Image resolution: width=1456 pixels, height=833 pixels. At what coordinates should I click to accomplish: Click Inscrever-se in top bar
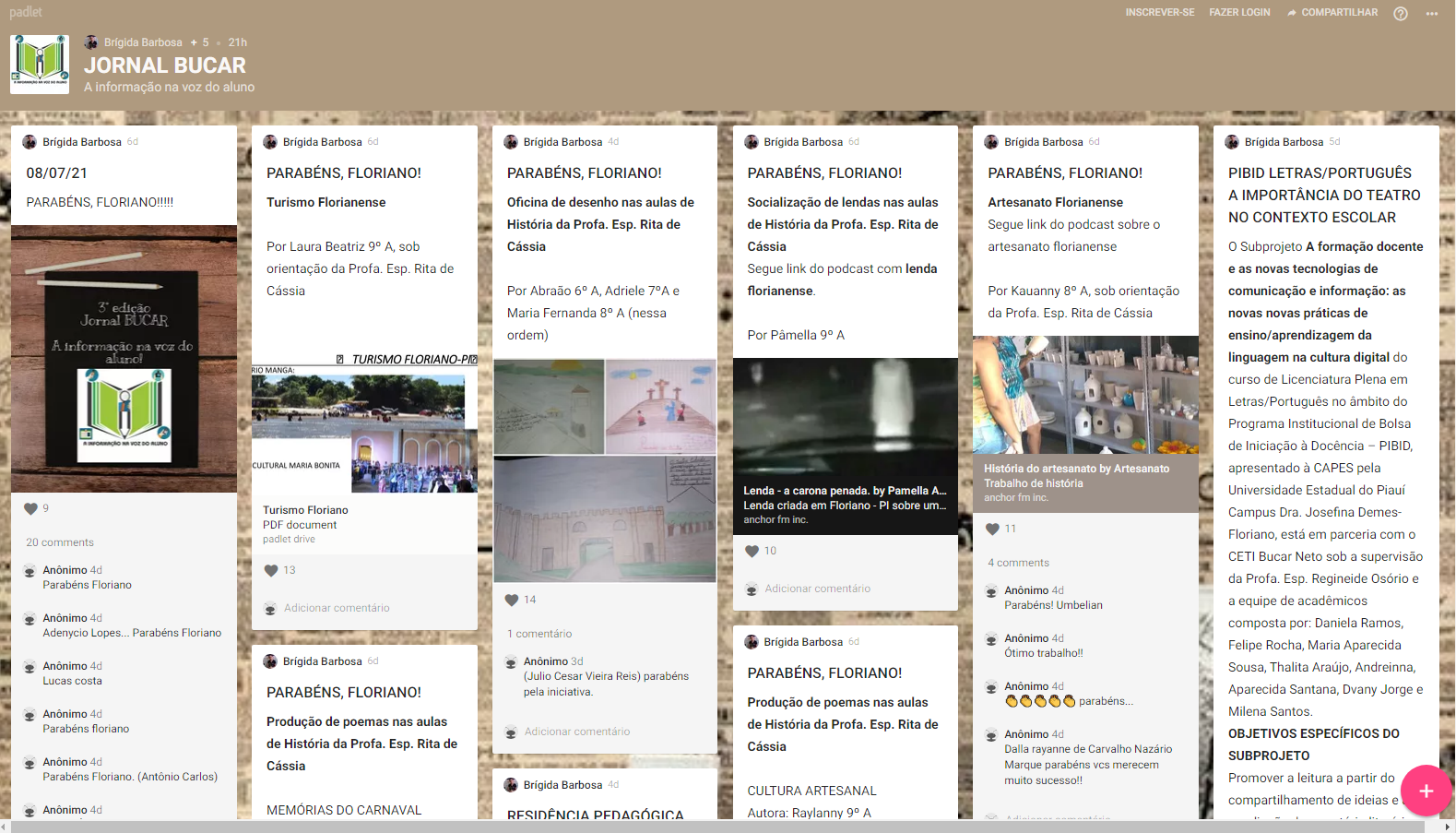pyautogui.click(x=1159, y=13)
